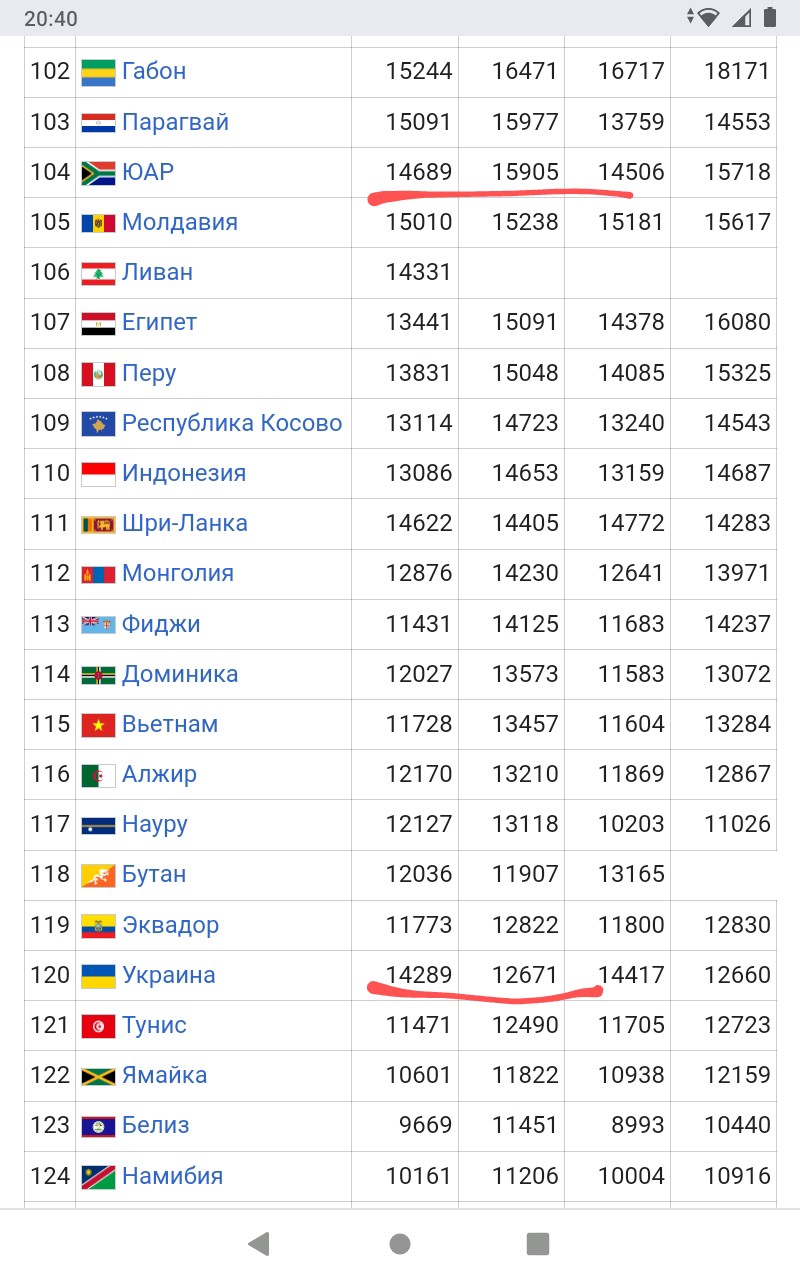The width and height of the screenshot is (800, 1280).
Task: Tap the battery icon in status bar
Action: click(769, 17)
